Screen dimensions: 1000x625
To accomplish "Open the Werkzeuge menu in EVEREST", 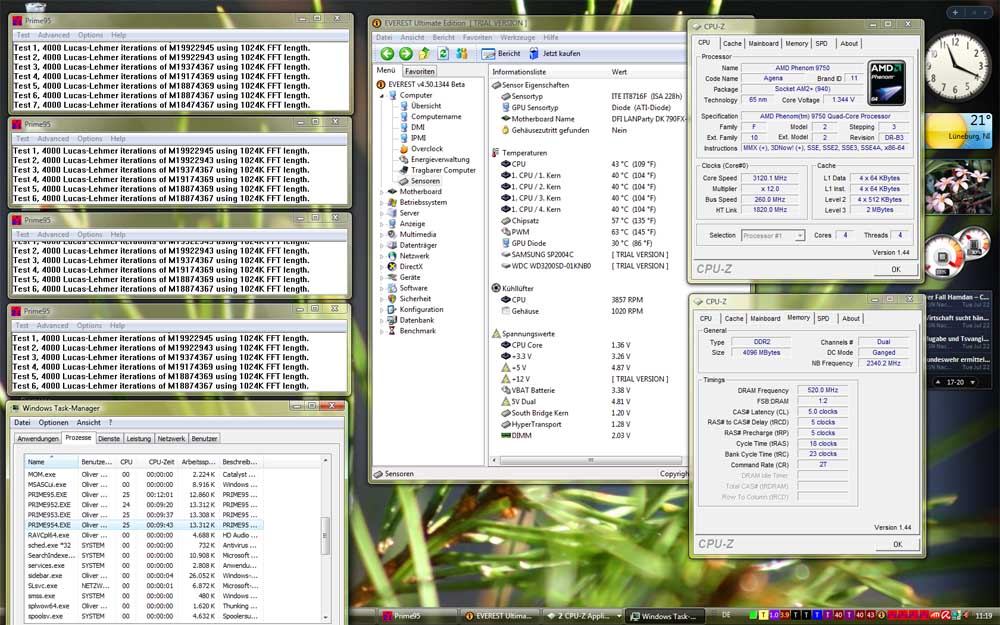I will tap(517, 38).
